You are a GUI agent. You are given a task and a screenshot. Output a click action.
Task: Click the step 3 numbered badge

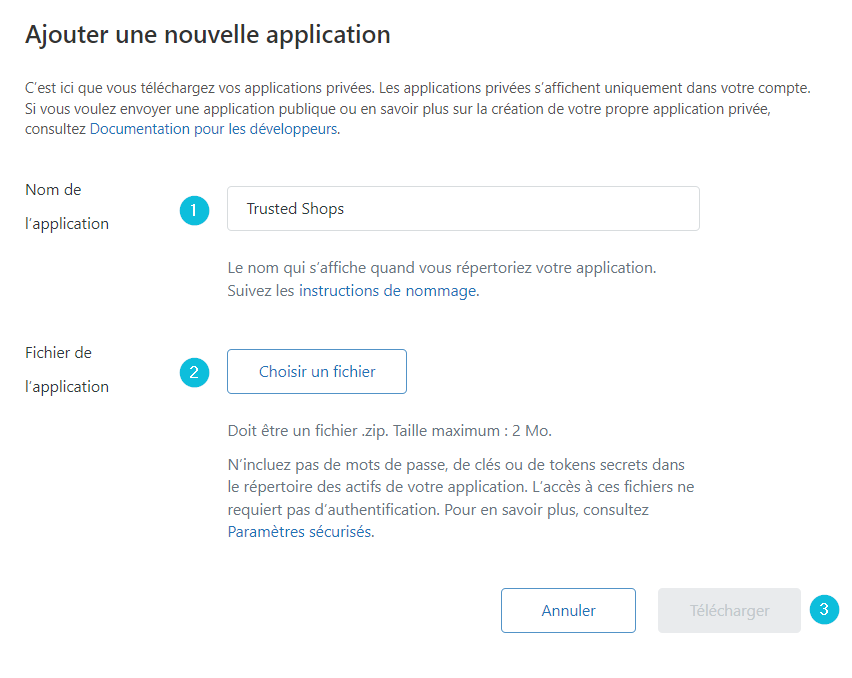(824, 610)
